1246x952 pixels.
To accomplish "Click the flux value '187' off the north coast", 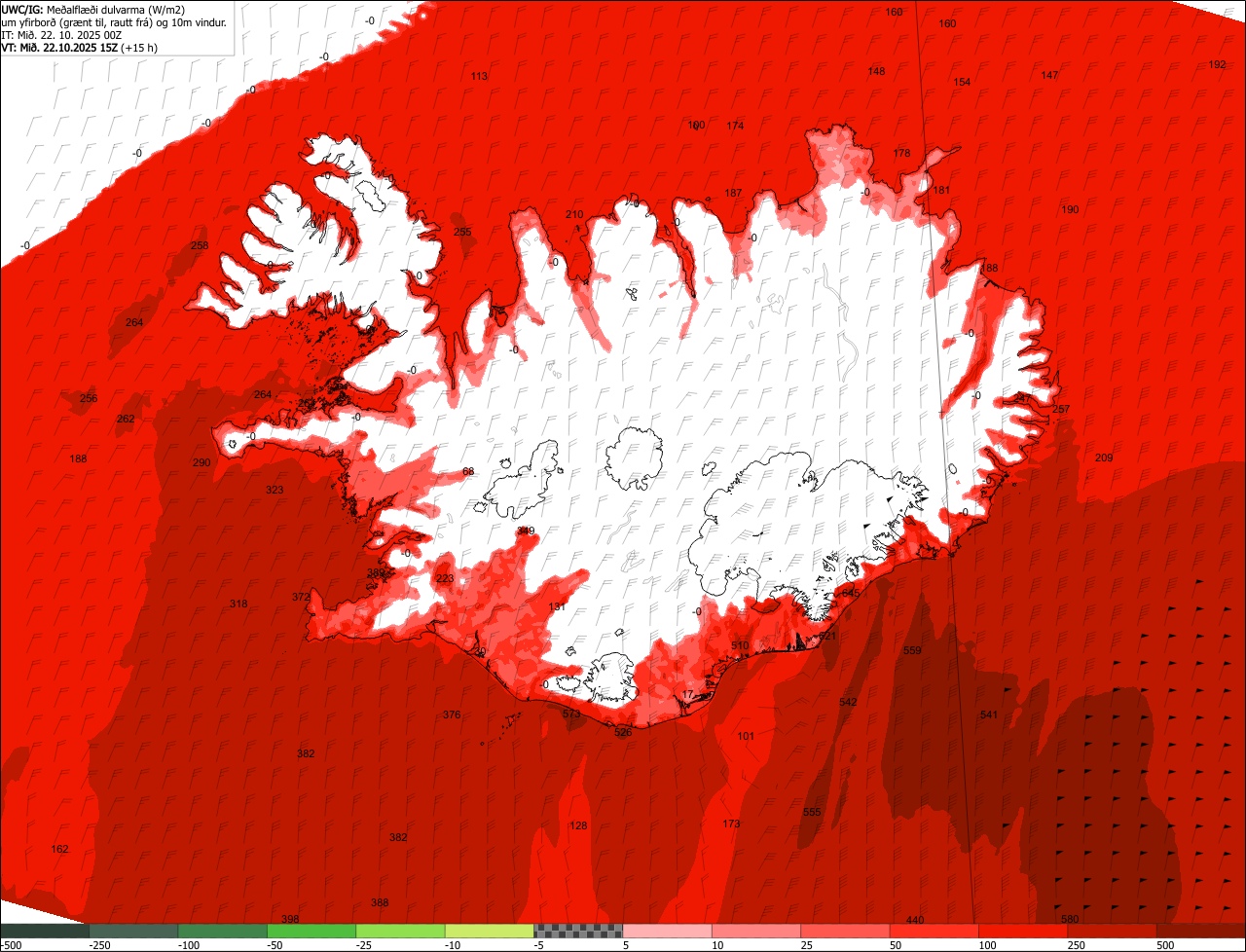I will tap(733, 193).
